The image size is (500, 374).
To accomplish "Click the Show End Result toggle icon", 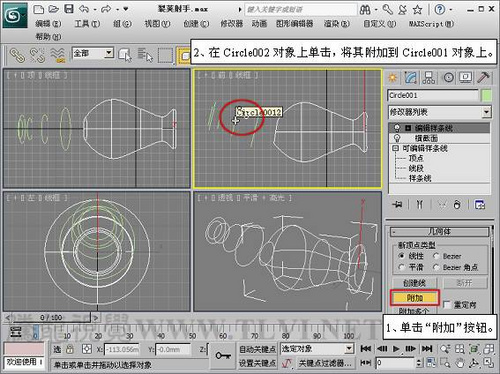I will tap(420, 205).
